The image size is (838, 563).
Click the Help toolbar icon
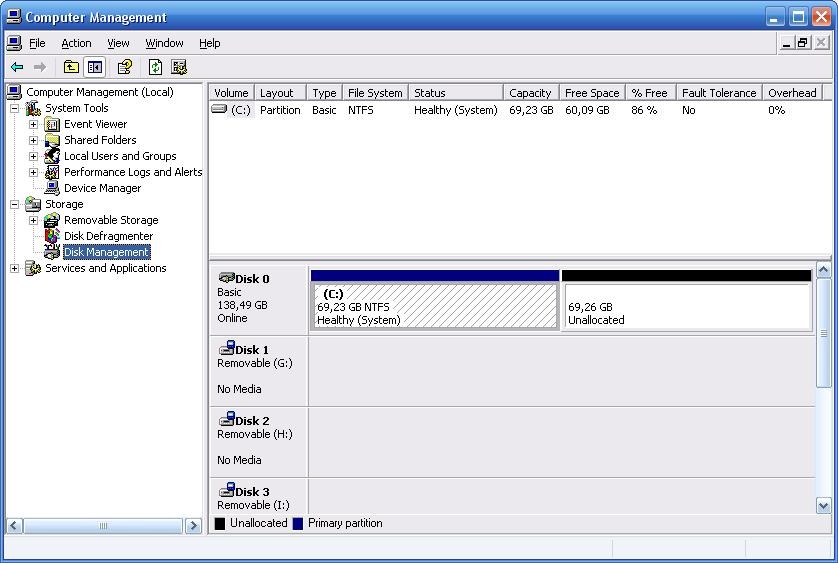coord(125,67)
